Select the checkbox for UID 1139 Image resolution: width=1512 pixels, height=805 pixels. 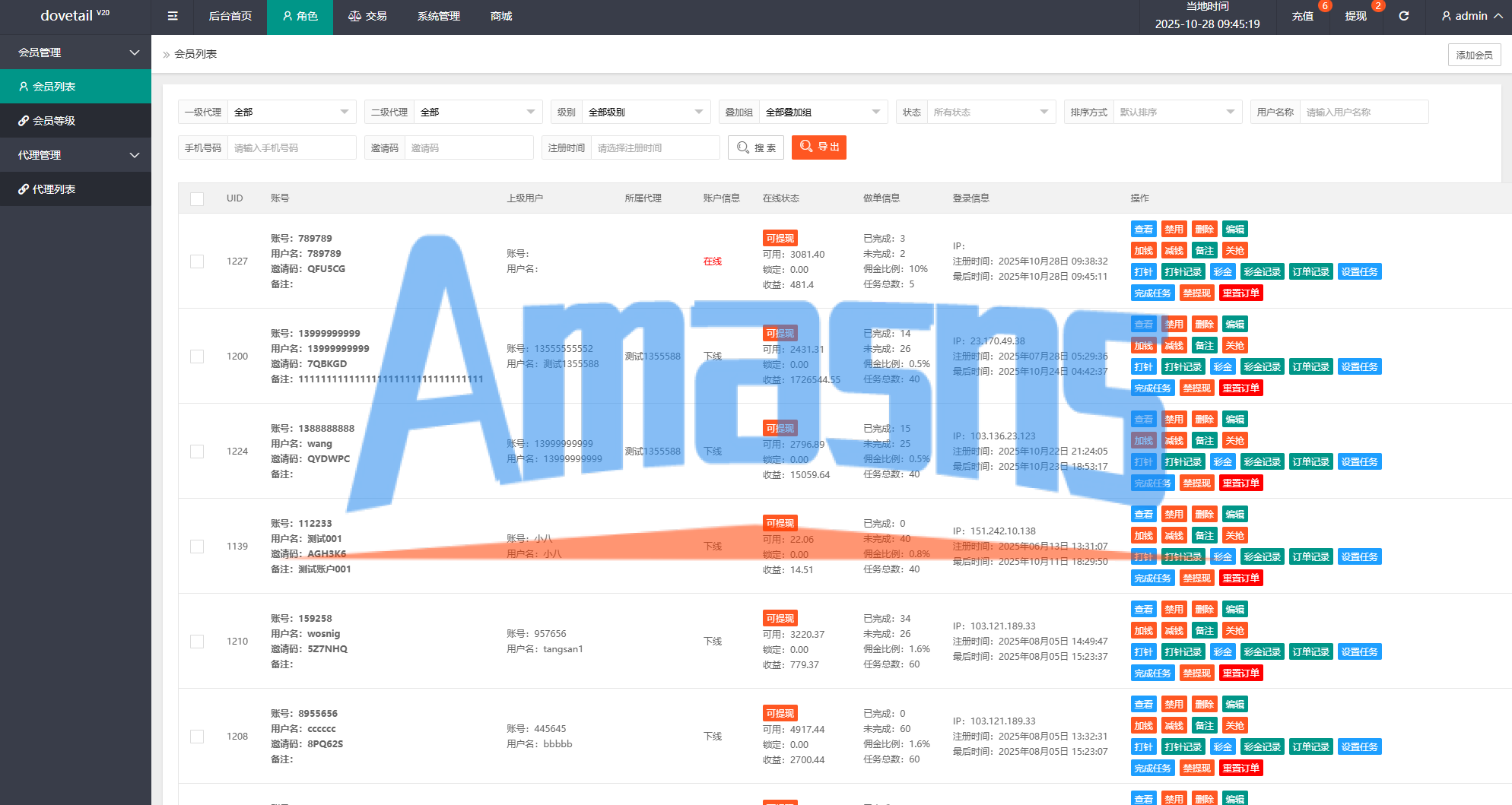[x=197, y=547]
